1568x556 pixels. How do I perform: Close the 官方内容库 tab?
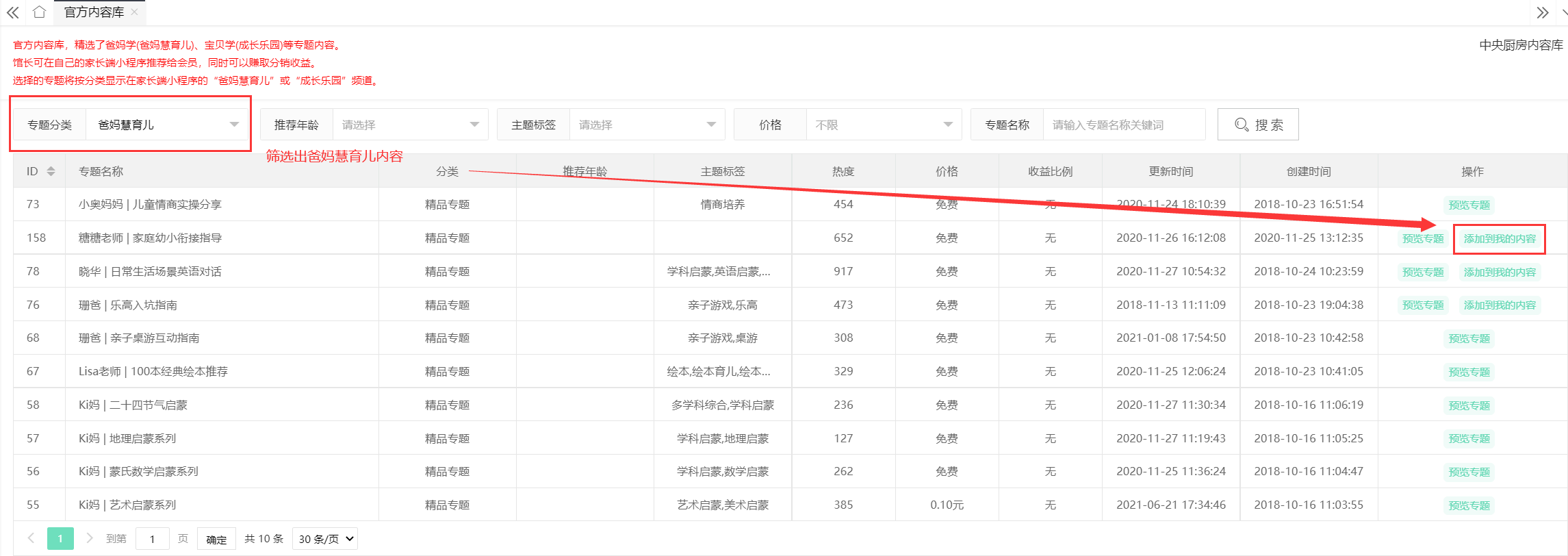pos(134,12)
